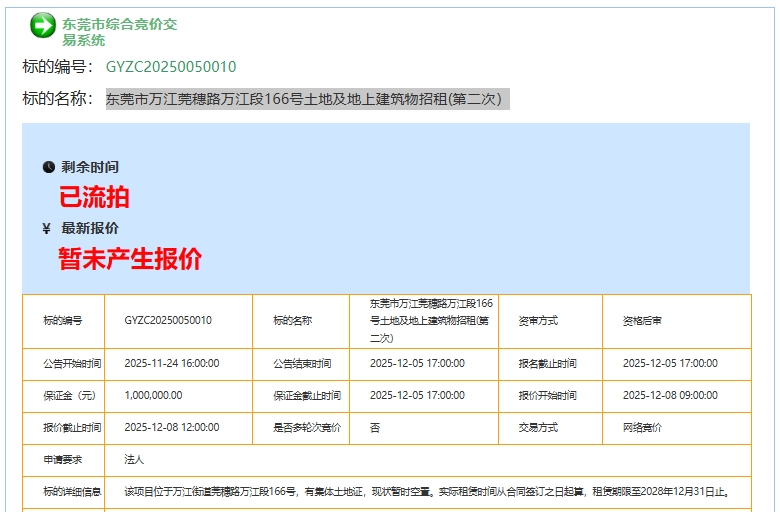
Task: Click the 报名截止时间 date value cell
Action: click(670, 364)
